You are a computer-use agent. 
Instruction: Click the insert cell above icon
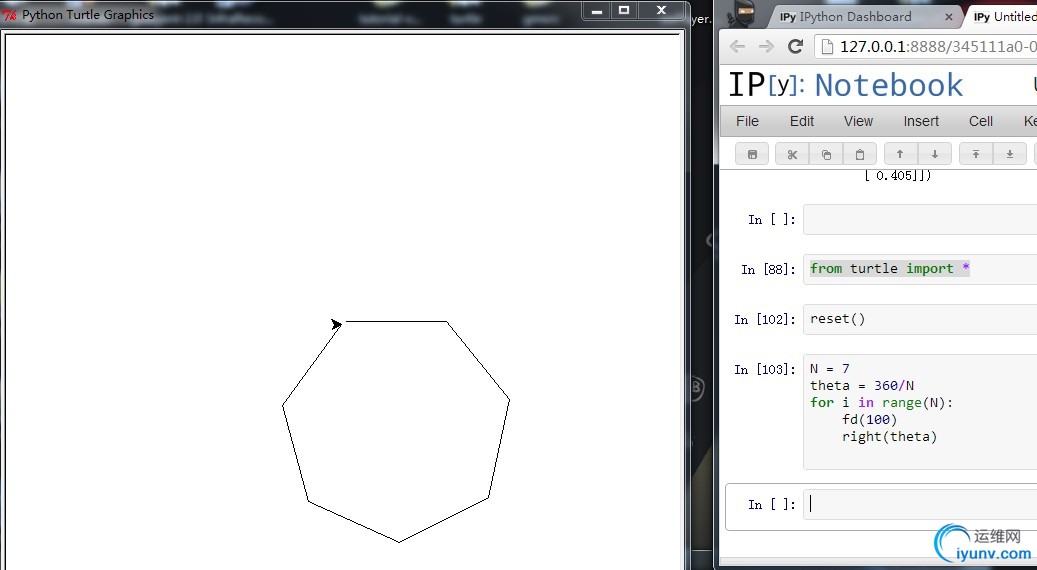click(975, 154)
